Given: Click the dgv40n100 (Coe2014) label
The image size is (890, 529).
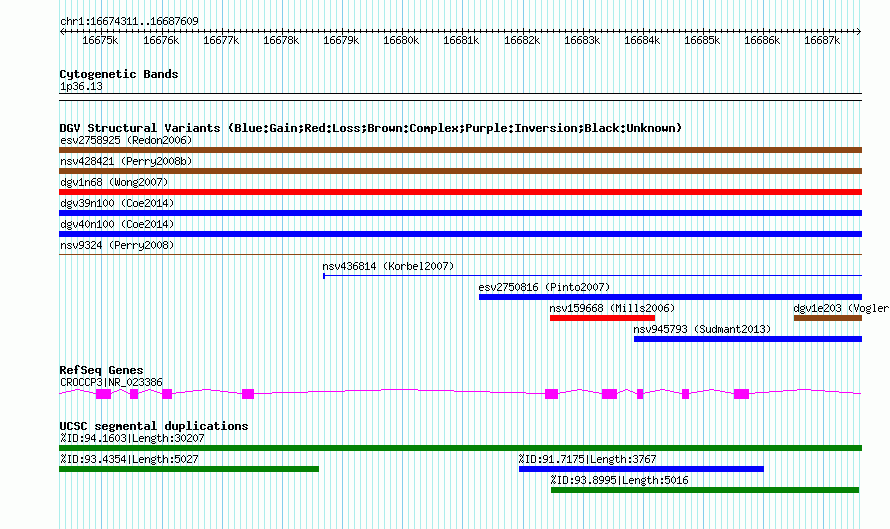Looking at the screenshot, I should point(117,224).
